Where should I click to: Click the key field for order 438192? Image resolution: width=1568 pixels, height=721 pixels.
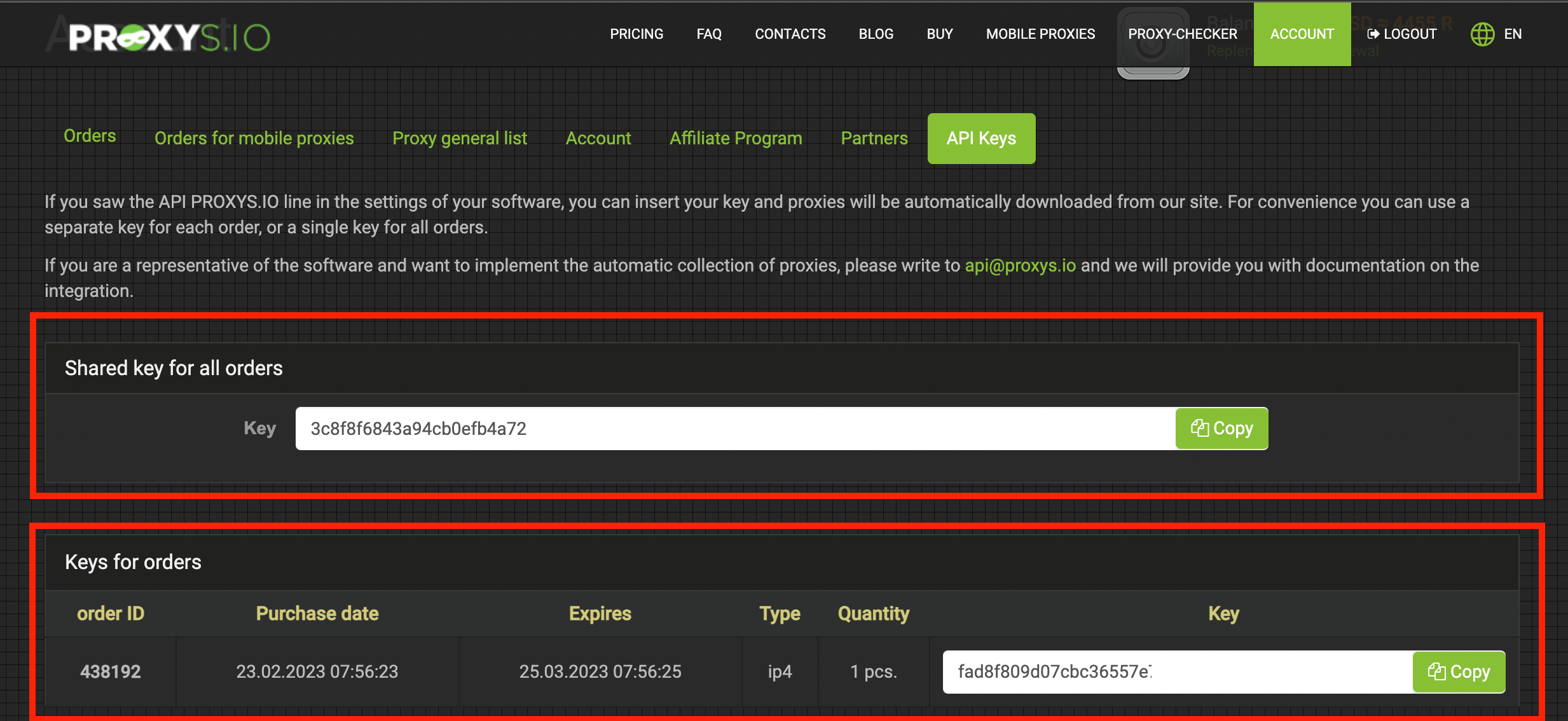1178,672
